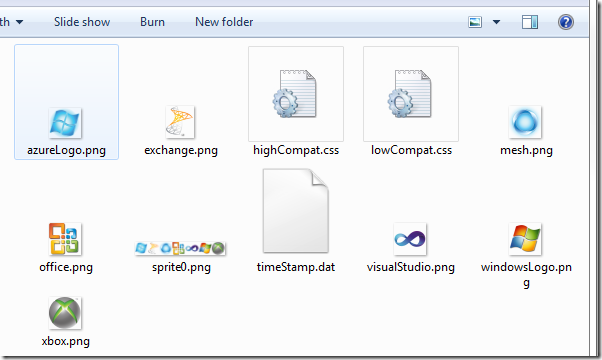Click the visualStudio.png file name
Screen dimensions: 602x360
click(x=411, y=267)
